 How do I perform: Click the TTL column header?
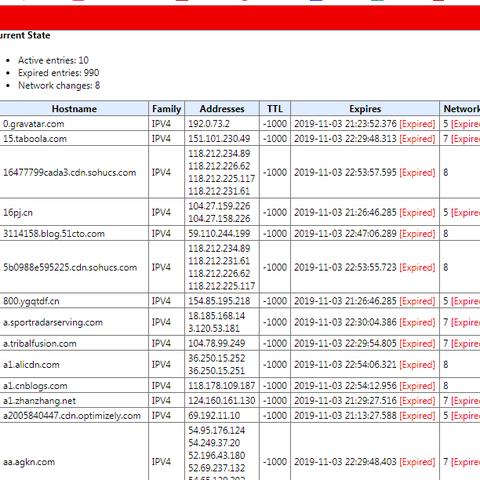pyautogui.click(x=275, y=109)
